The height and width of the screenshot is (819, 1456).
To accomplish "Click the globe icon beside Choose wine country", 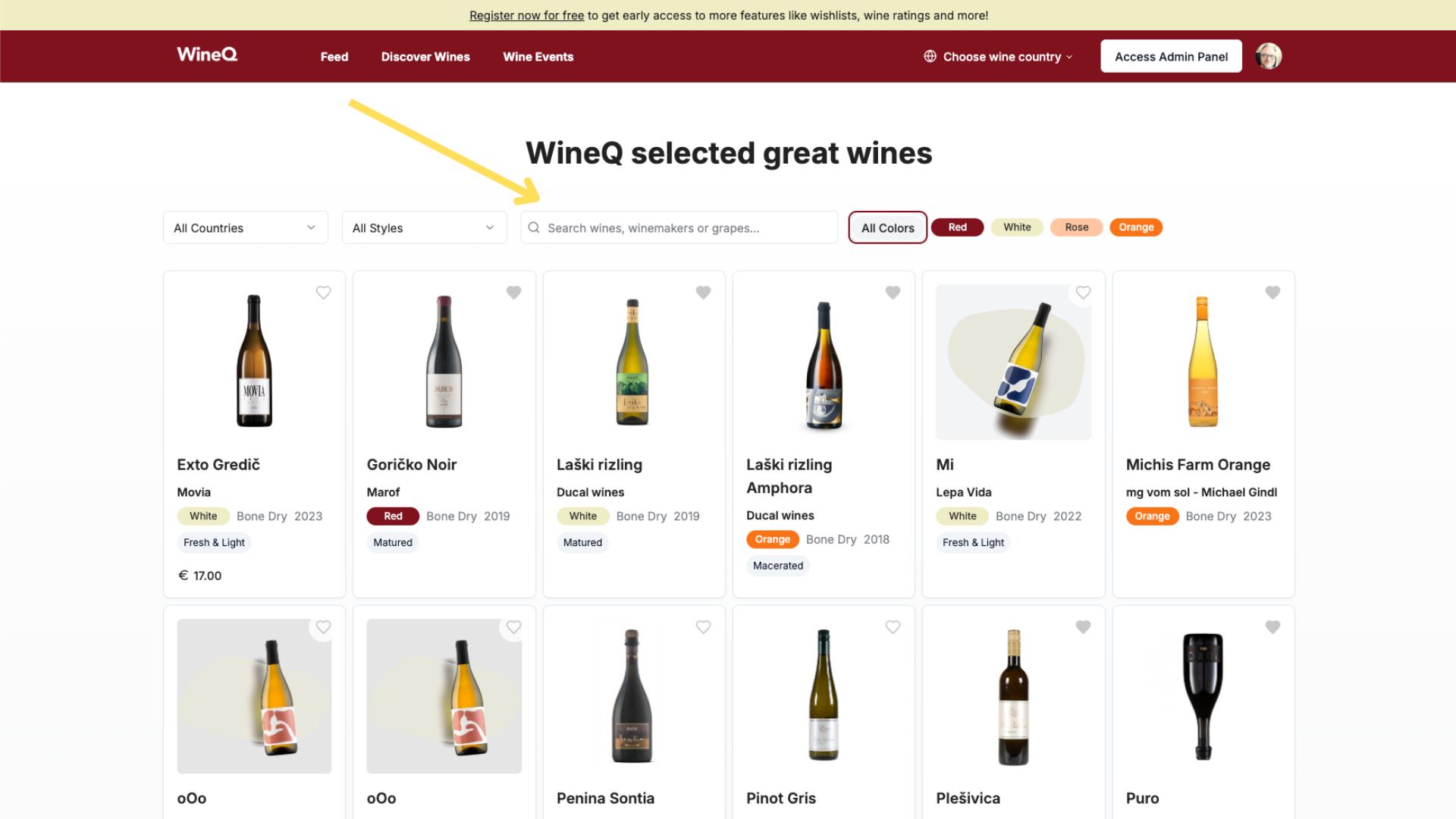I will pos(930,56).
